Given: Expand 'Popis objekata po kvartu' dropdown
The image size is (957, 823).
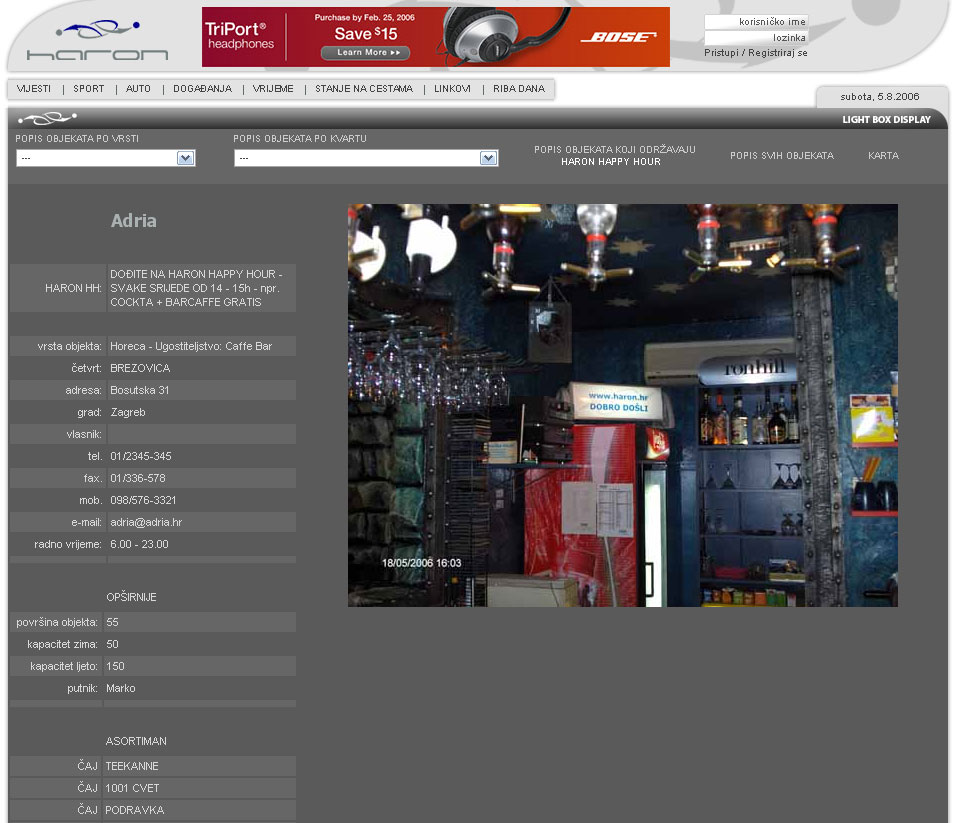Looking at the screenshot, I should pyautogui.click(x=365, y=158).
